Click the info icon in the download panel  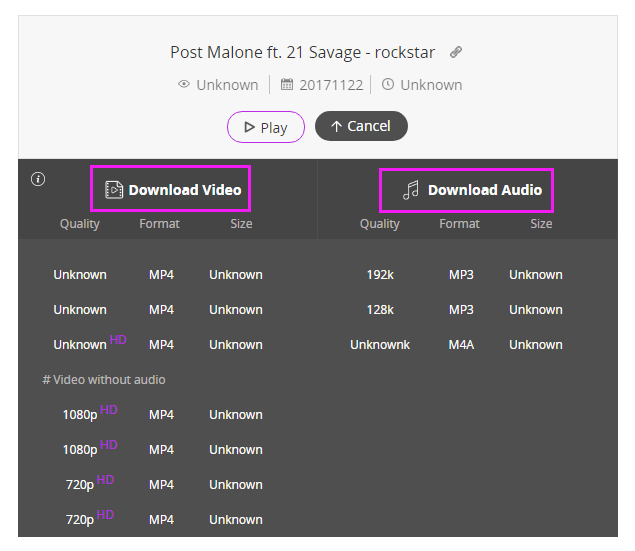point(38,179)
